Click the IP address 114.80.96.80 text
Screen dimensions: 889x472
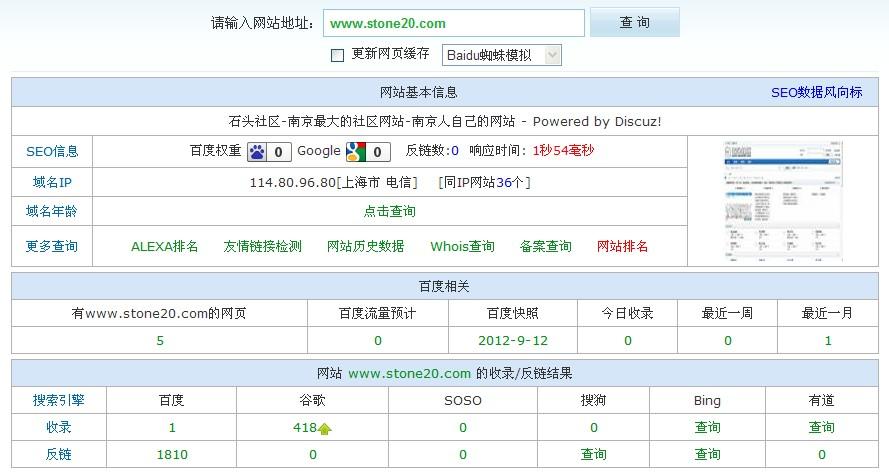(x=293, y=182)
